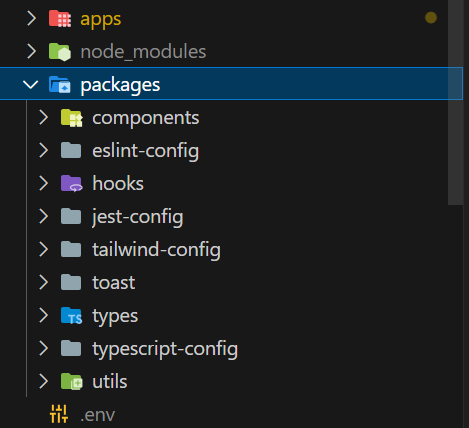Click the green node_modules folder icon
The height and width of the screenshot is (428, 469).
[60, 52]
